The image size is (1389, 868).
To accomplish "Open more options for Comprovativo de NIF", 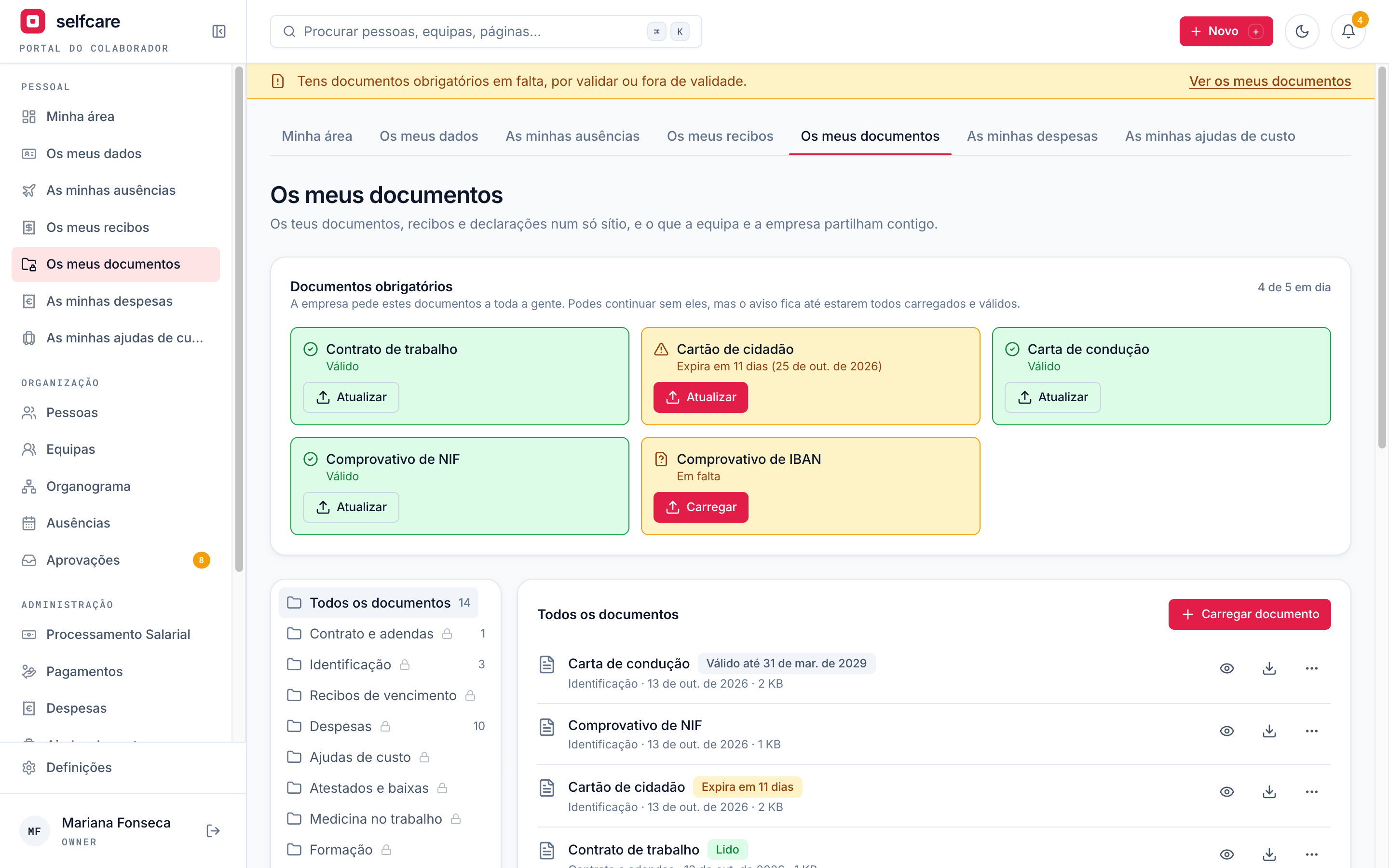I will [1311, 731].
